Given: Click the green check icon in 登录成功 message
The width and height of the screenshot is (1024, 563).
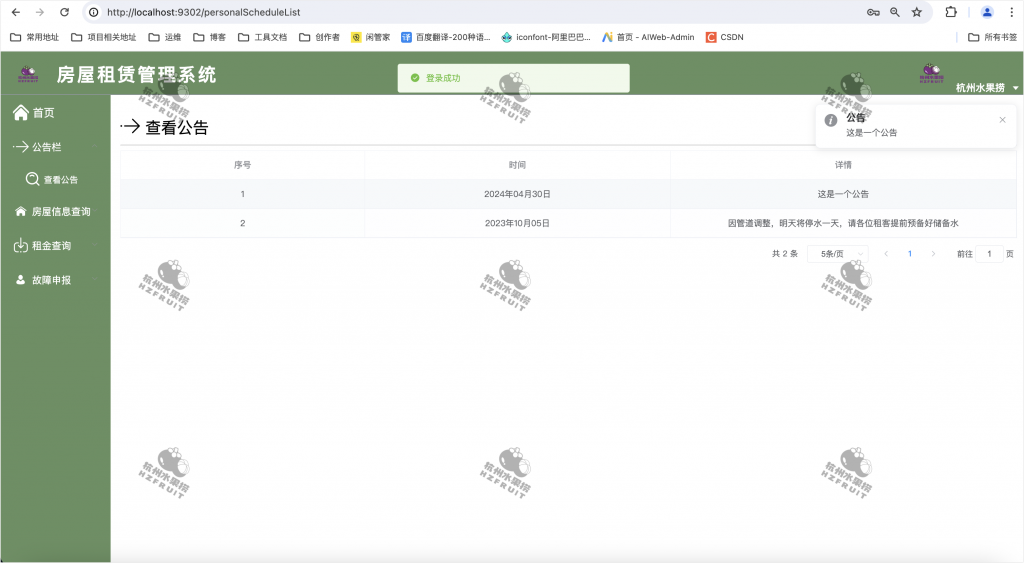Looking at the screenshot, I should (x=415, y=78).
